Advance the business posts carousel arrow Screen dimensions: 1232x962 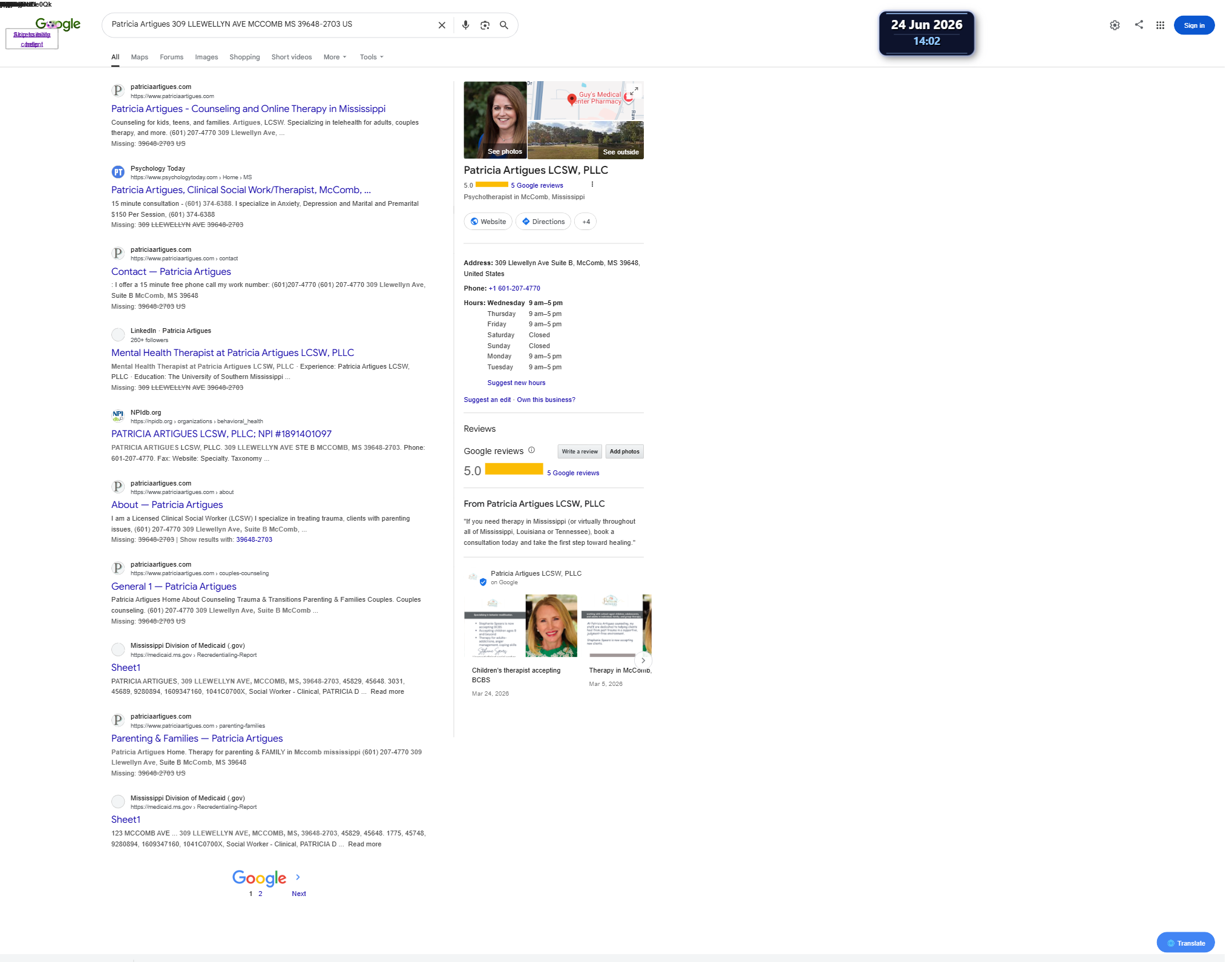tap(643, 661)
